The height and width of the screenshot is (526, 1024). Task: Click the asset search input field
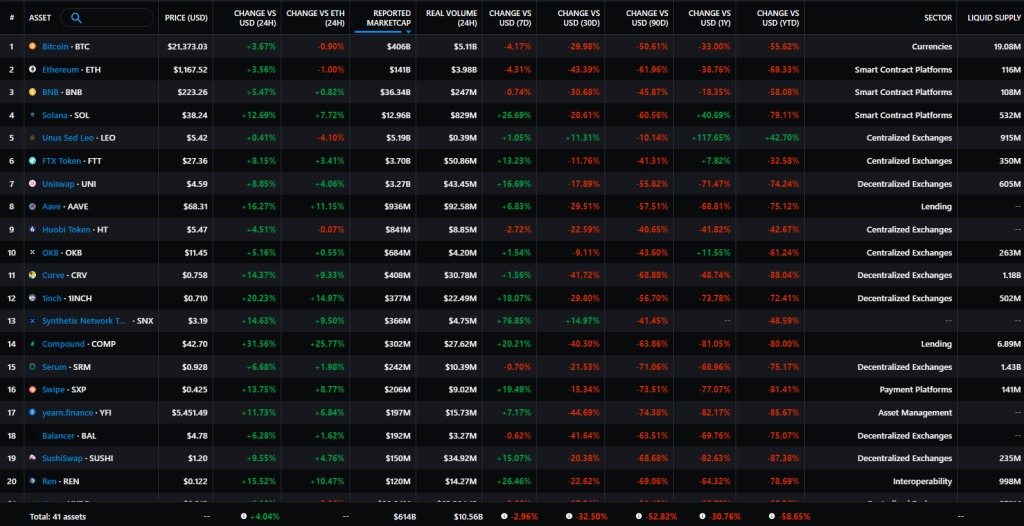click(107, 18)
